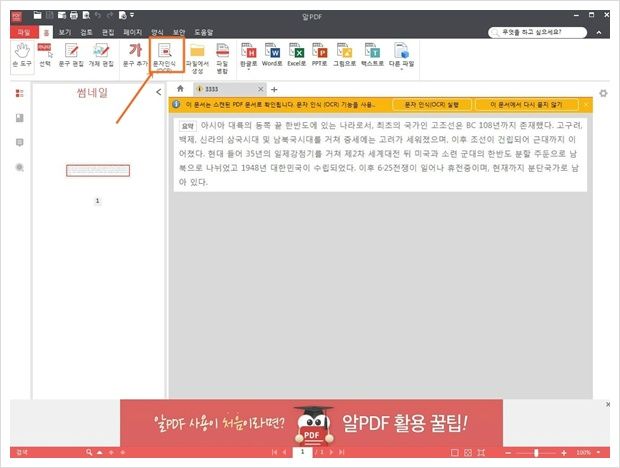Click 파일 병합 merge files icon
Screen dimensions: 620x468
[222, 58]
